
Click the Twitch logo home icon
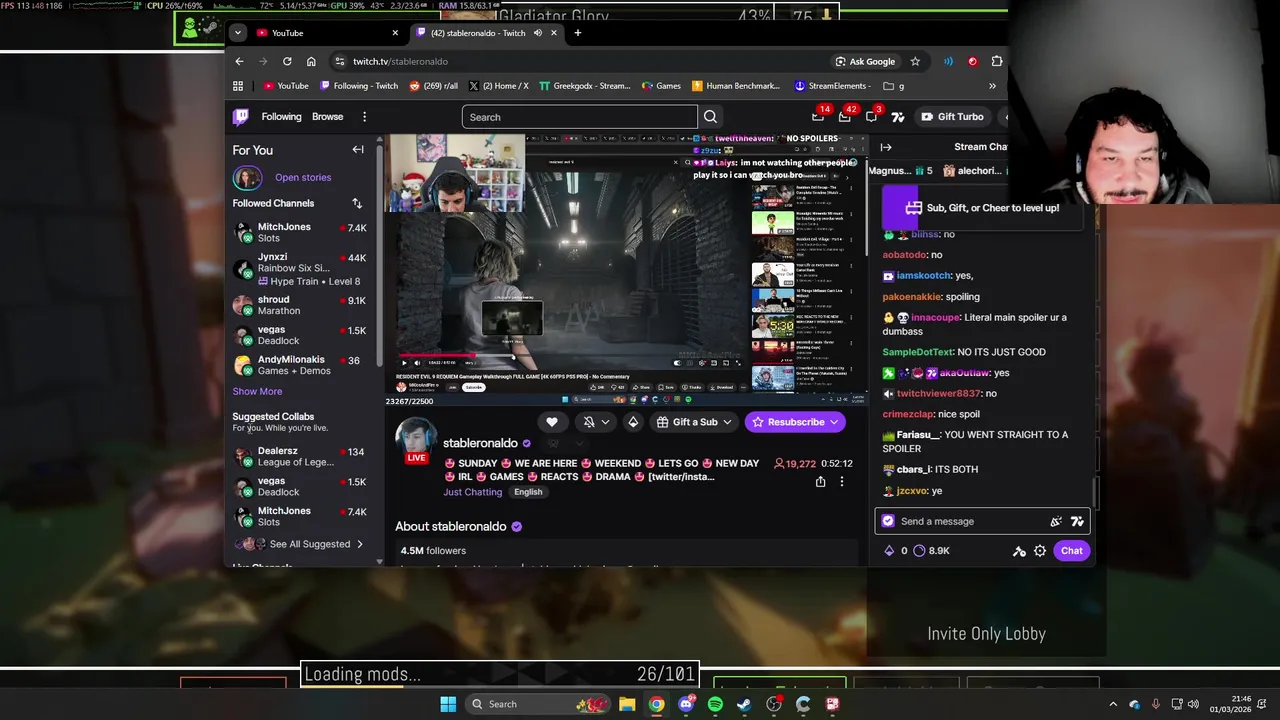pyautogui.click(x=241, y=117)
